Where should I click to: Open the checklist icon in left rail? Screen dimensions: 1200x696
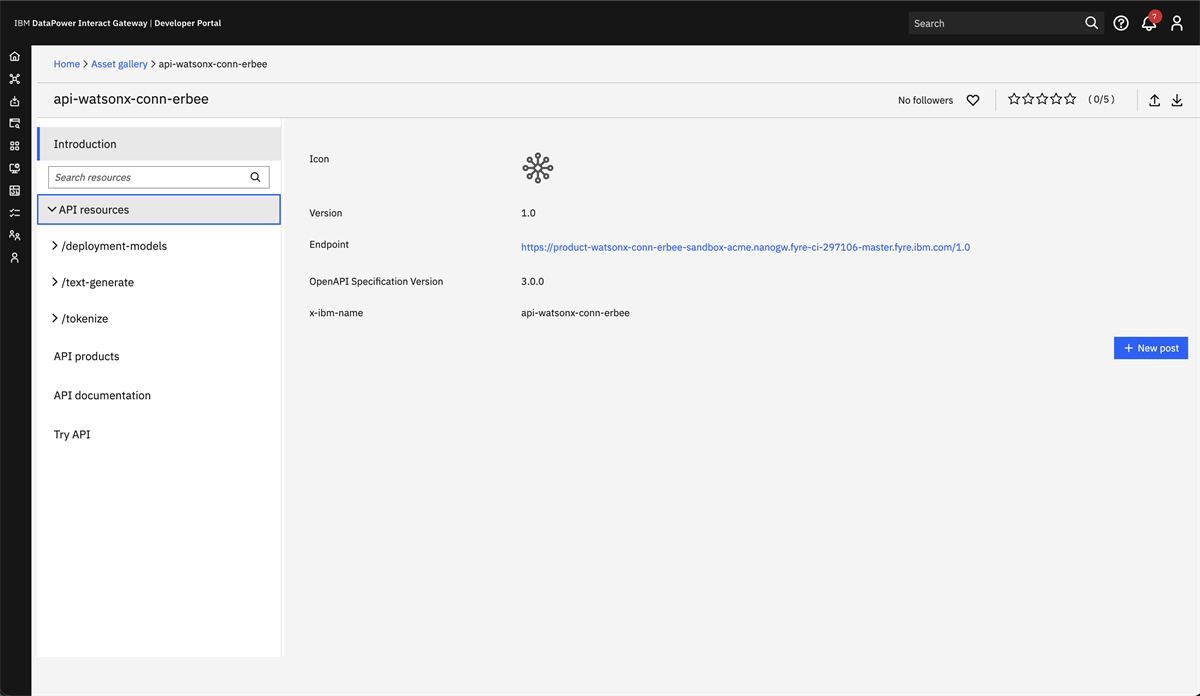point(14,213)
